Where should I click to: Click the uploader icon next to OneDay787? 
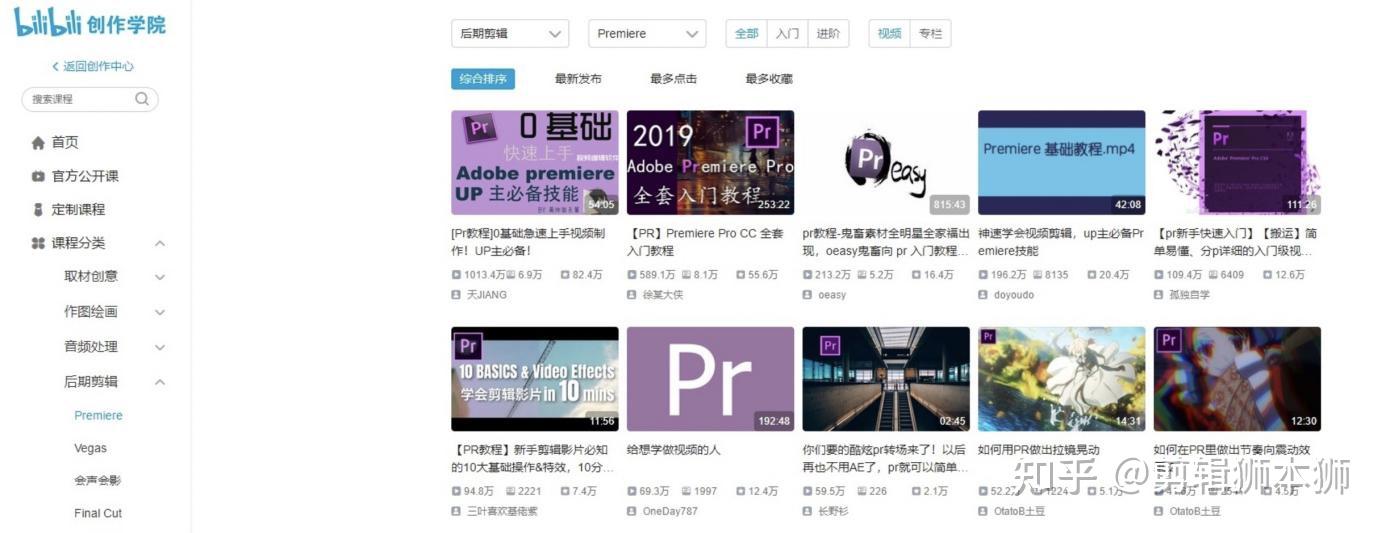632,511
